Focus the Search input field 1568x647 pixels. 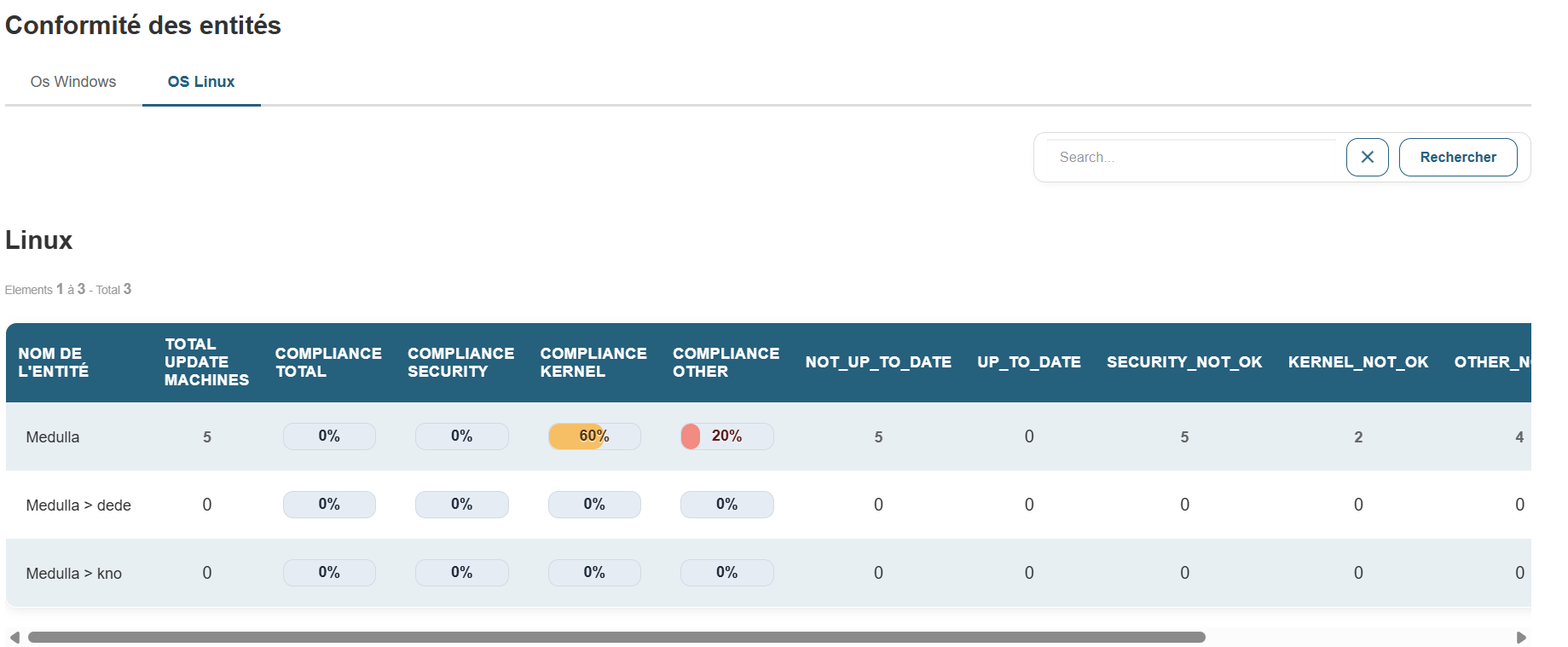click(1192, 158)
